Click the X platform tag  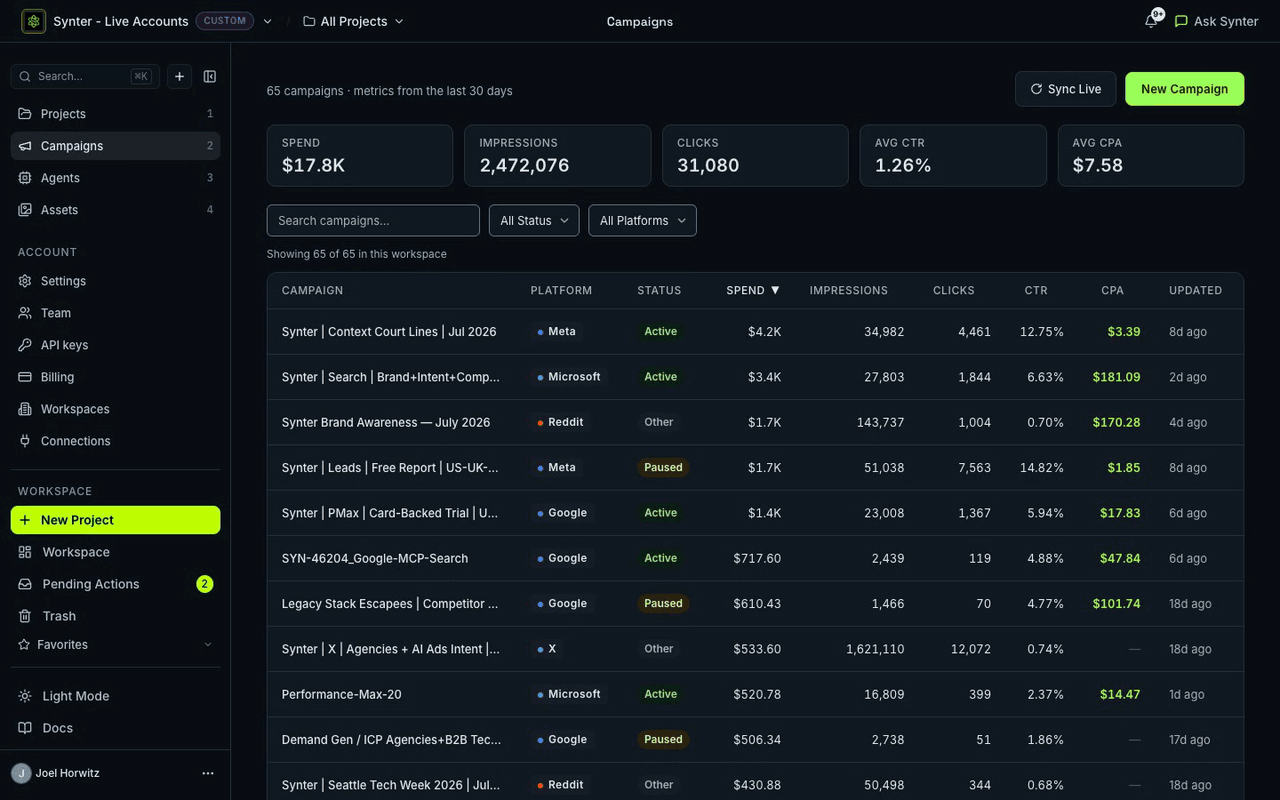point(547,649)
